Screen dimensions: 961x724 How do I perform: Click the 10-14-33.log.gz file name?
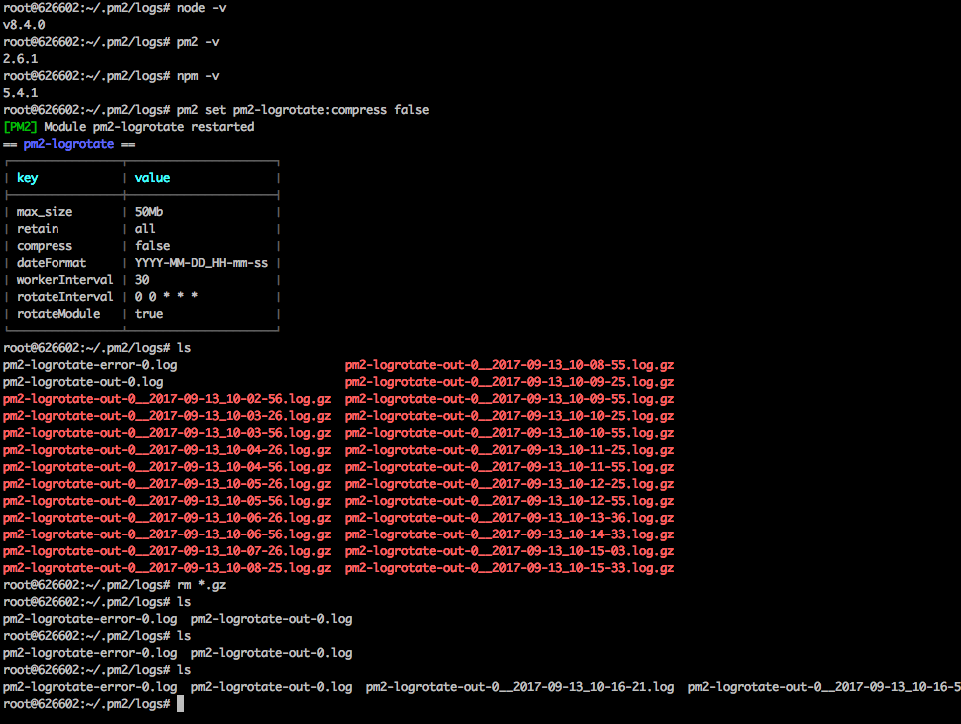tap(509, 535)
